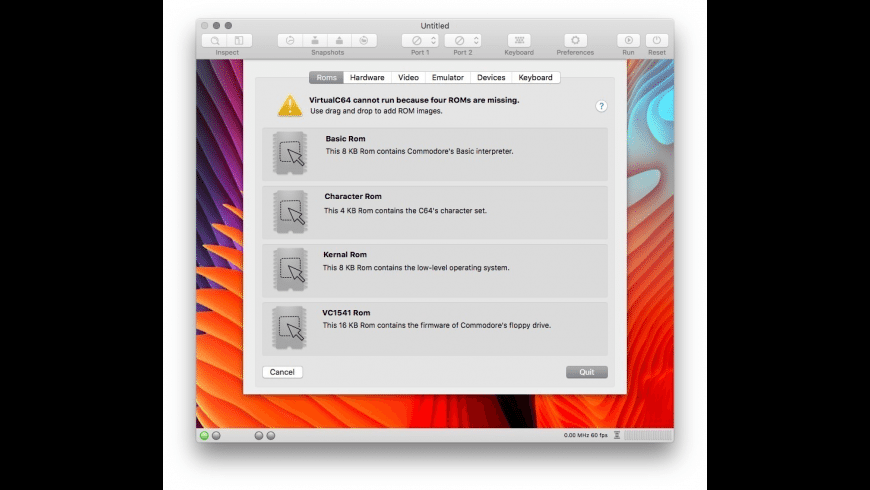Click the Cancel button

point(282,372)
